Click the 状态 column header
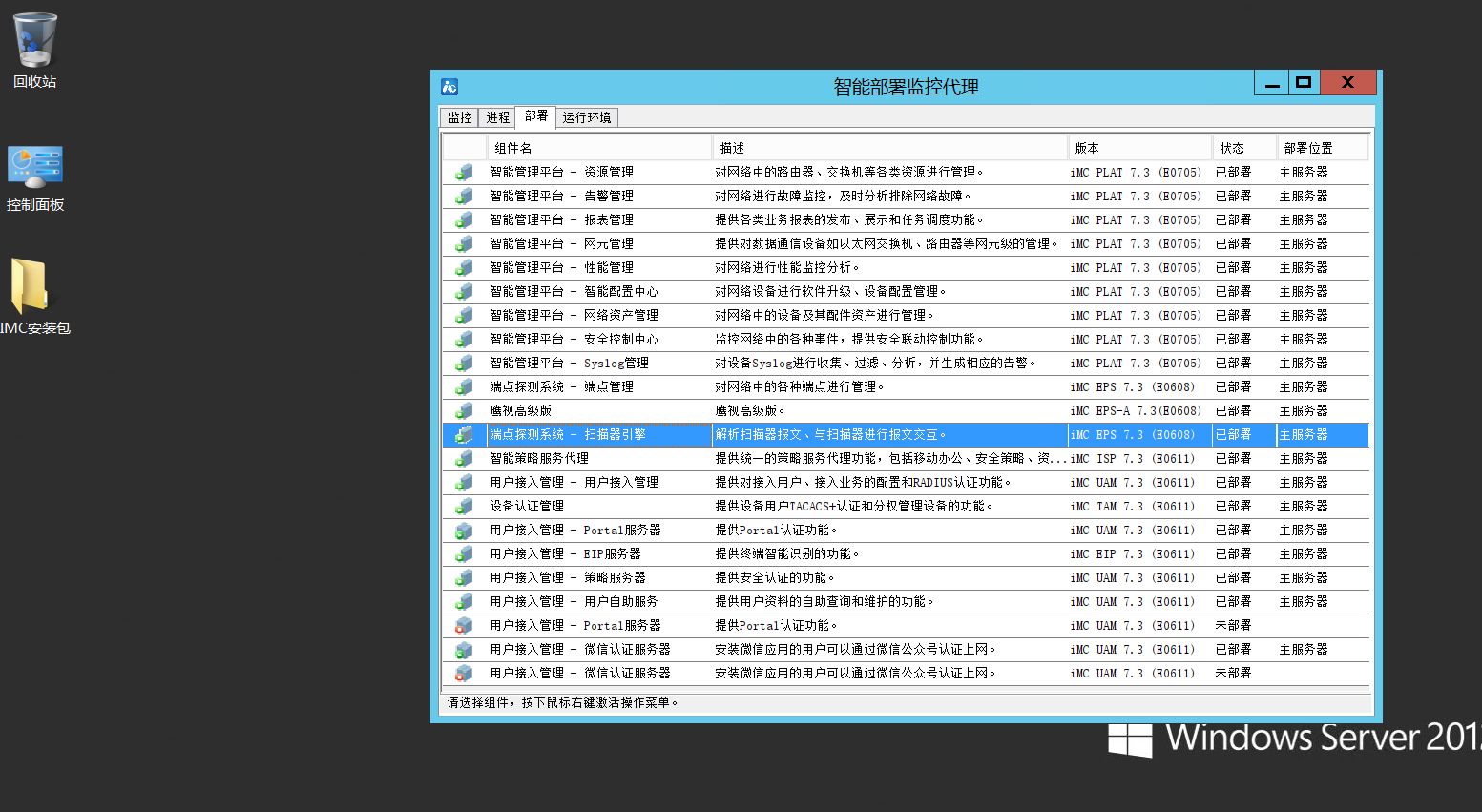Screen dimensions: 1482x812 [1244, 148]
